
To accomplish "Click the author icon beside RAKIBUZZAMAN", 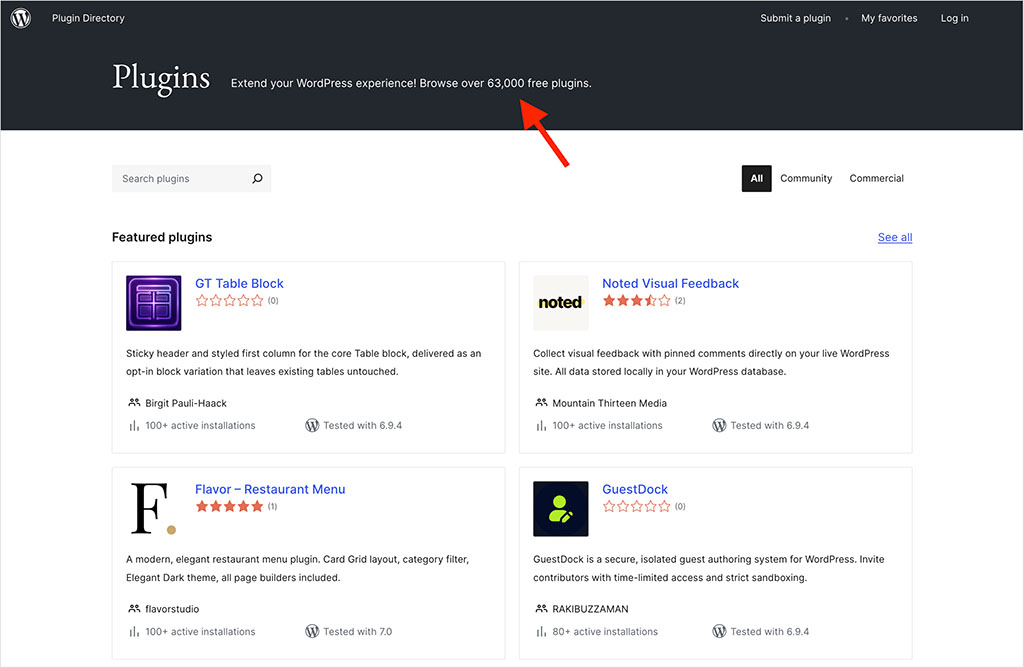I will point(541,609).
